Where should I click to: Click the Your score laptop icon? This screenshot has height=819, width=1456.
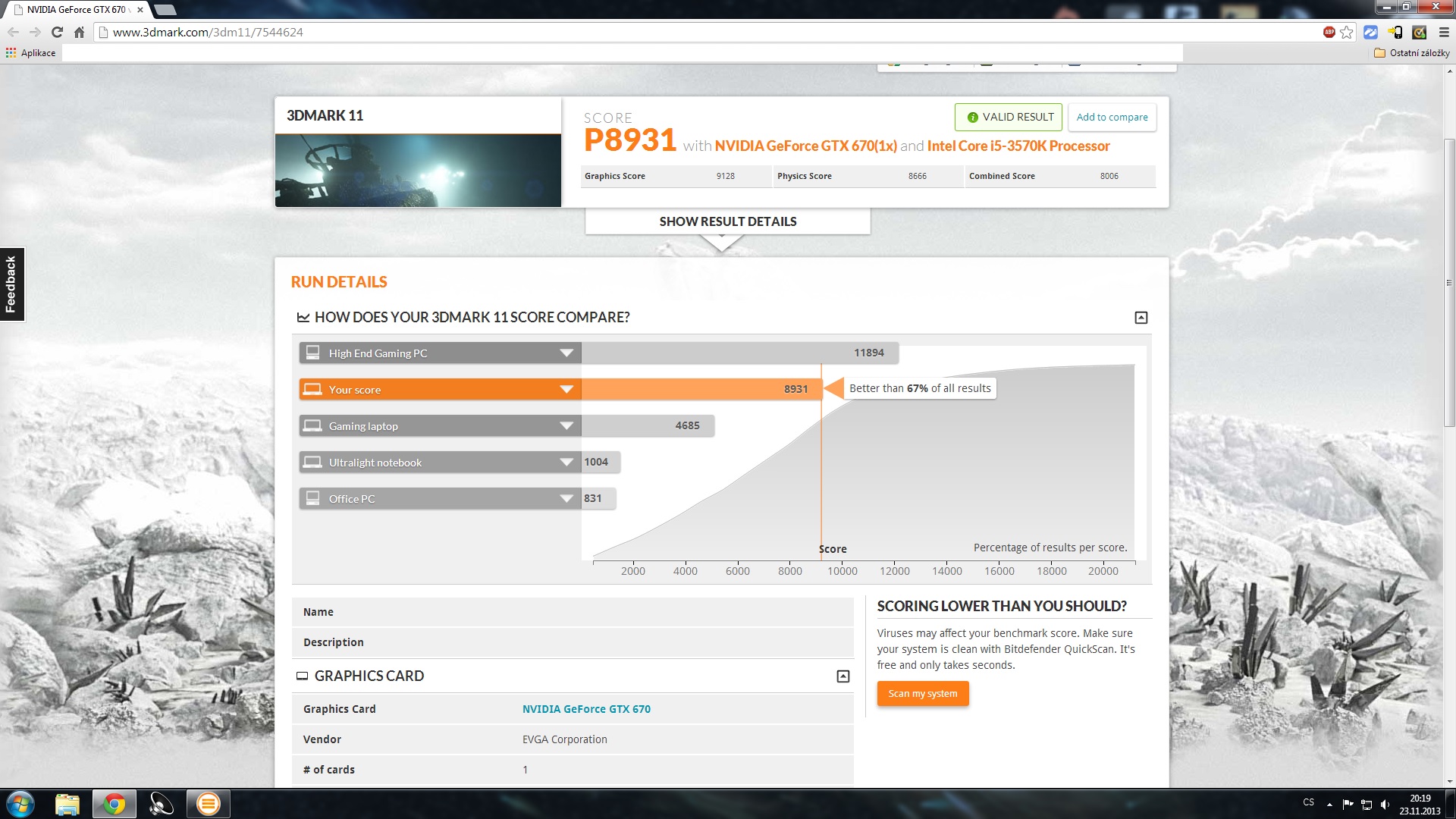pos(312,389)
